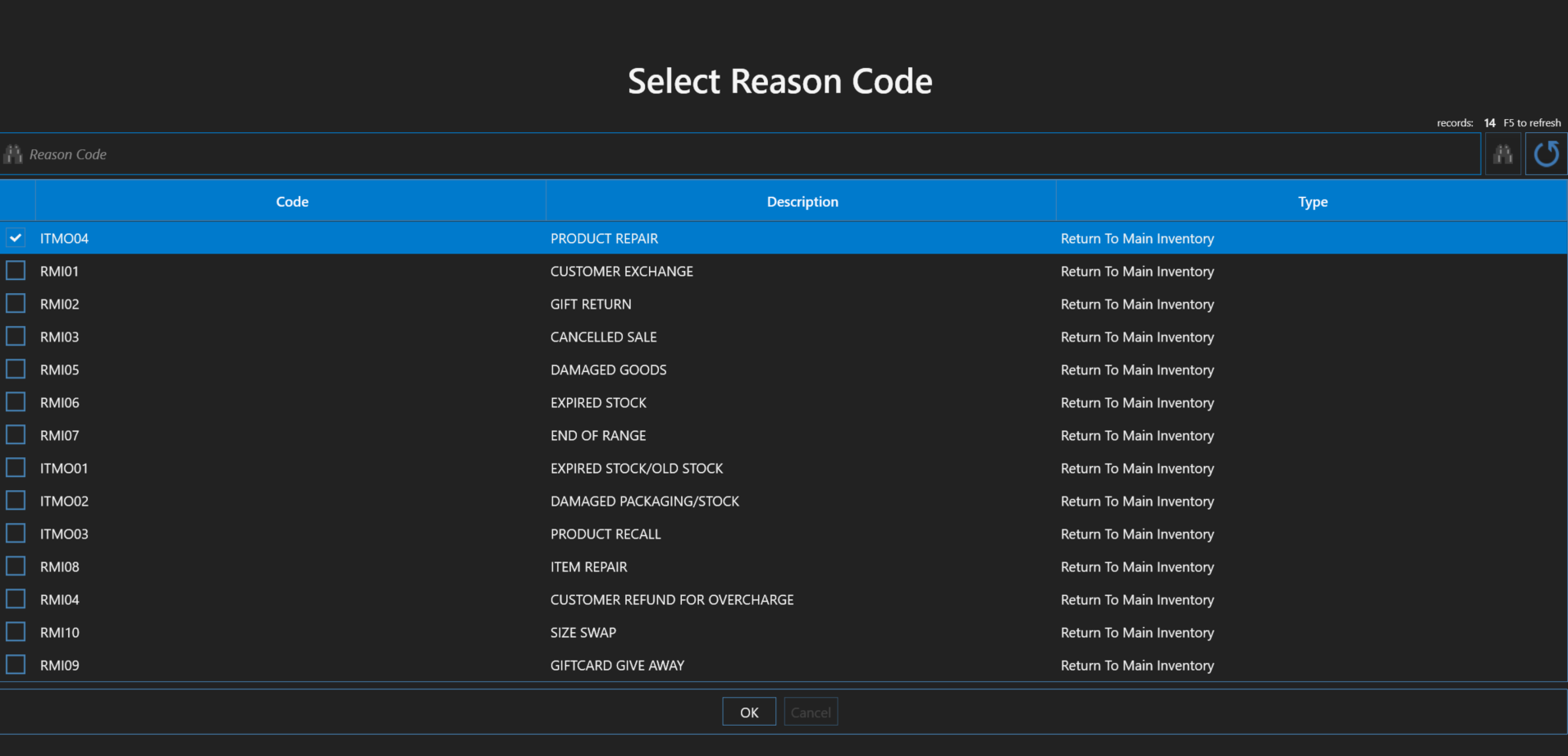Enable the checkbox for RMI05

coord(16,369)
